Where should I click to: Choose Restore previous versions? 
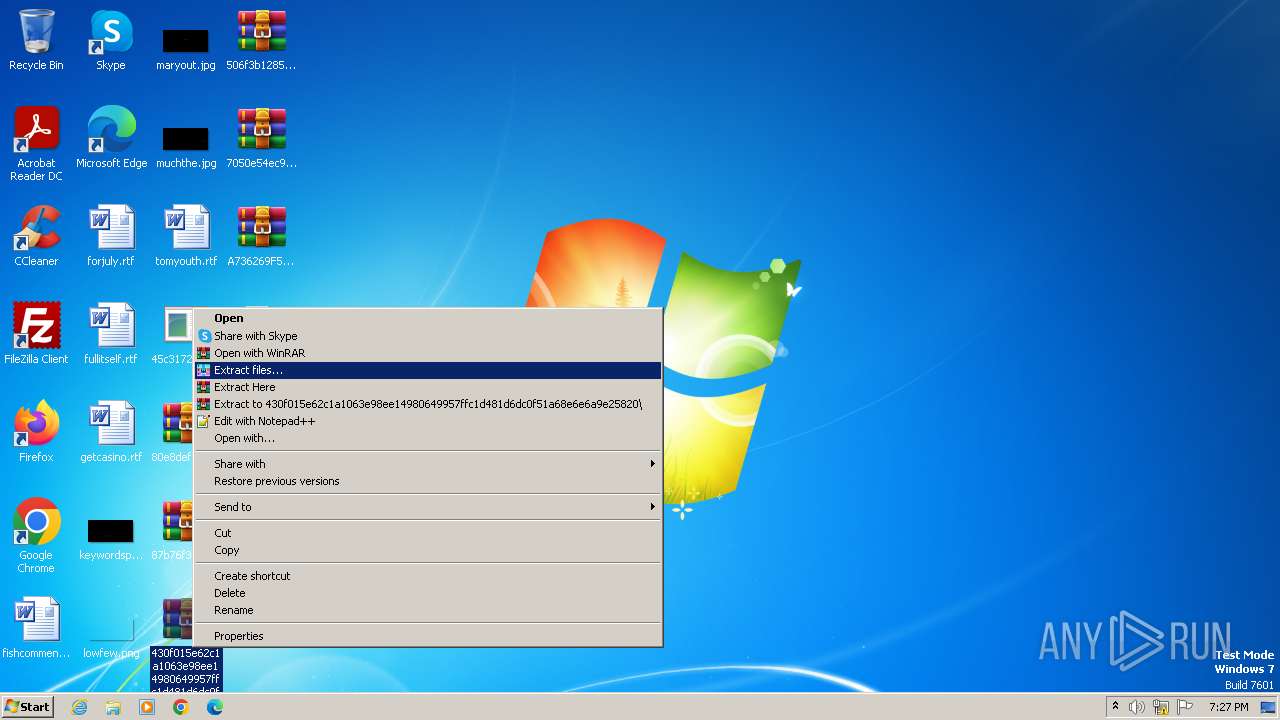pyautogui.click(x=428, y=481)
